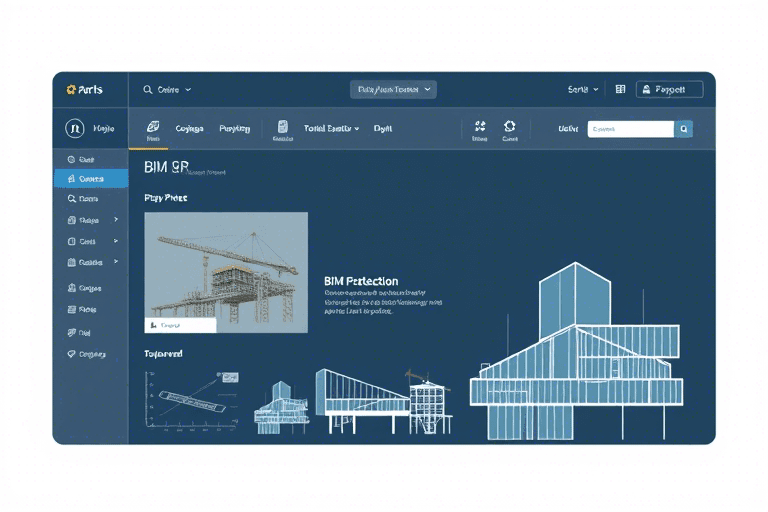Select the sidebar item with the magnifier icon

pos(90,199)
